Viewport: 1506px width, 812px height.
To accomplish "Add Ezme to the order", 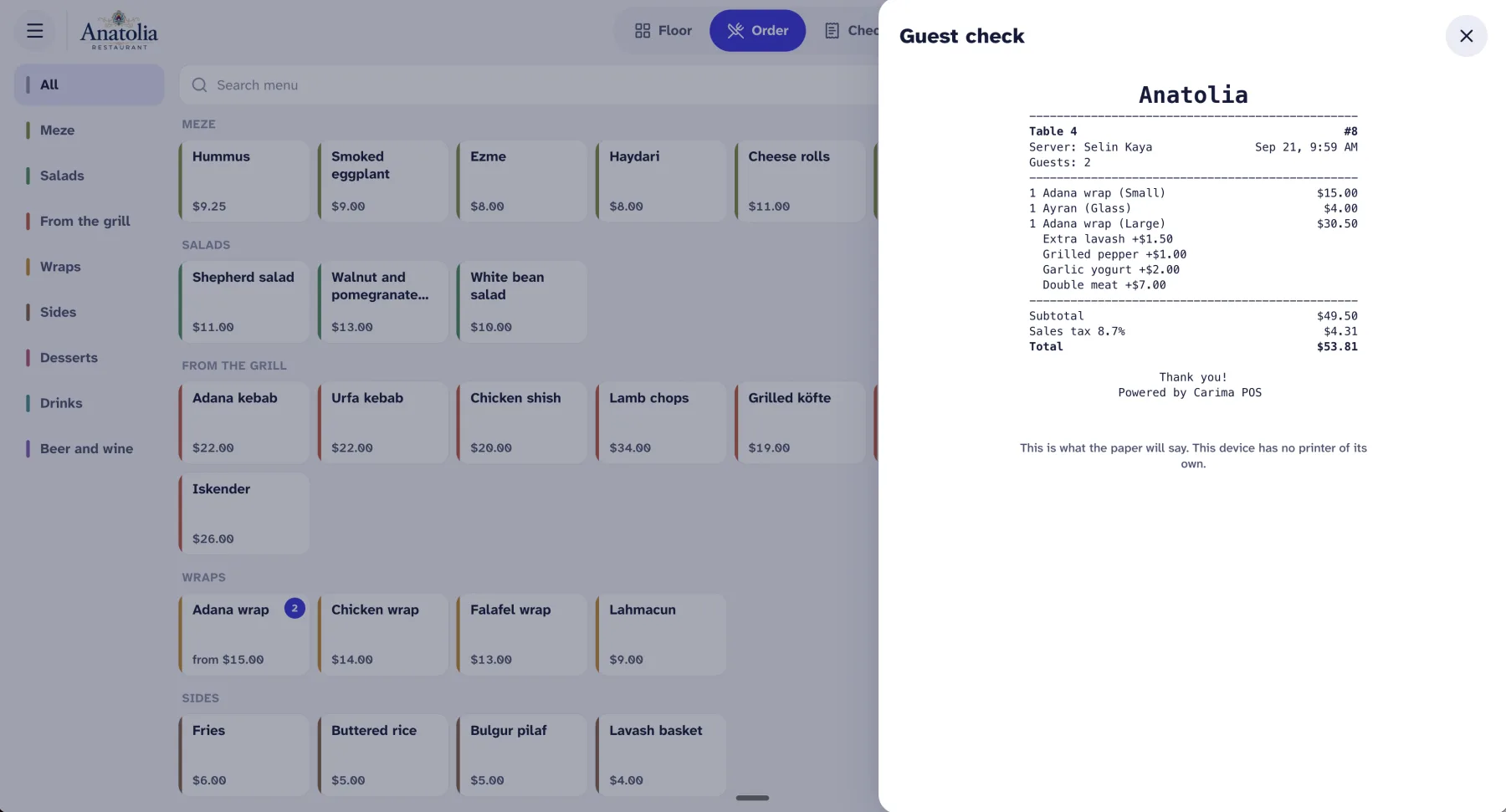I will (x=522, y=181).
